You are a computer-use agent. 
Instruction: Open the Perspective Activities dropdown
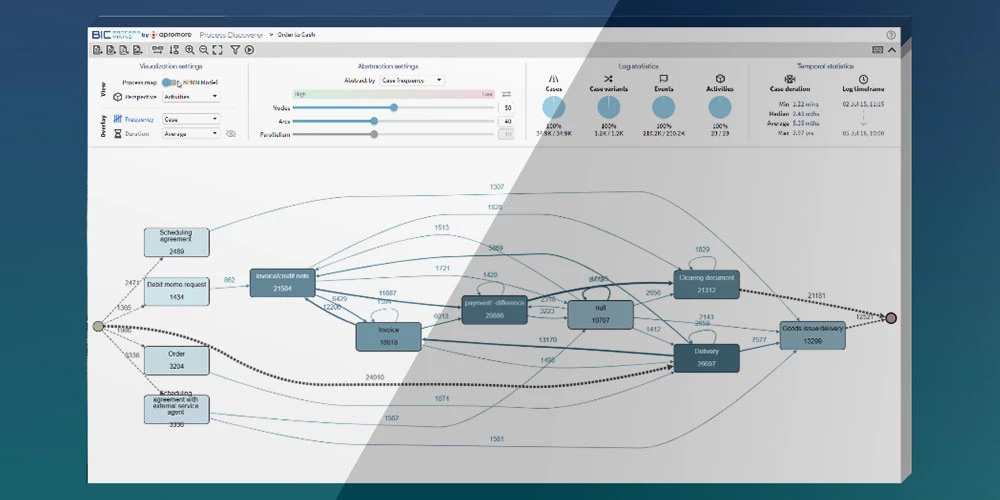pos(191,97)
